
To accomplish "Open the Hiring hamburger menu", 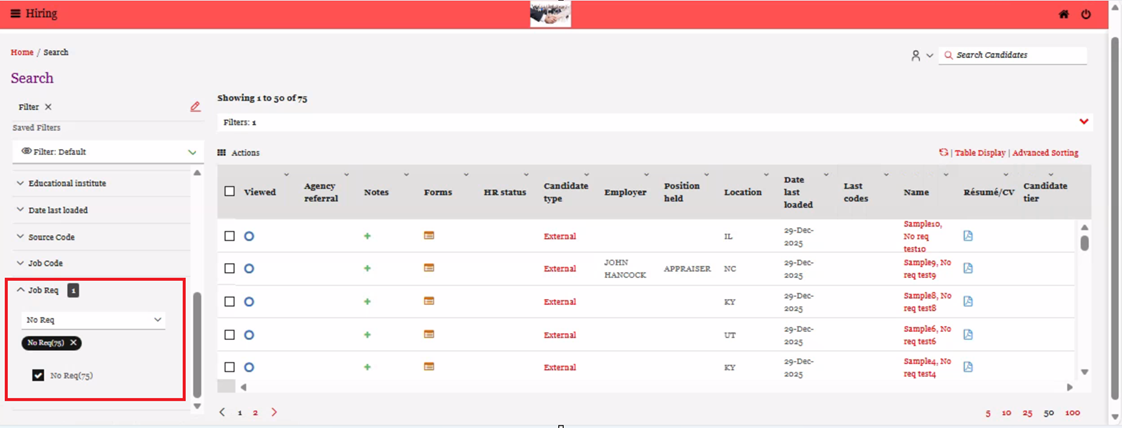I will click(15, 14).
